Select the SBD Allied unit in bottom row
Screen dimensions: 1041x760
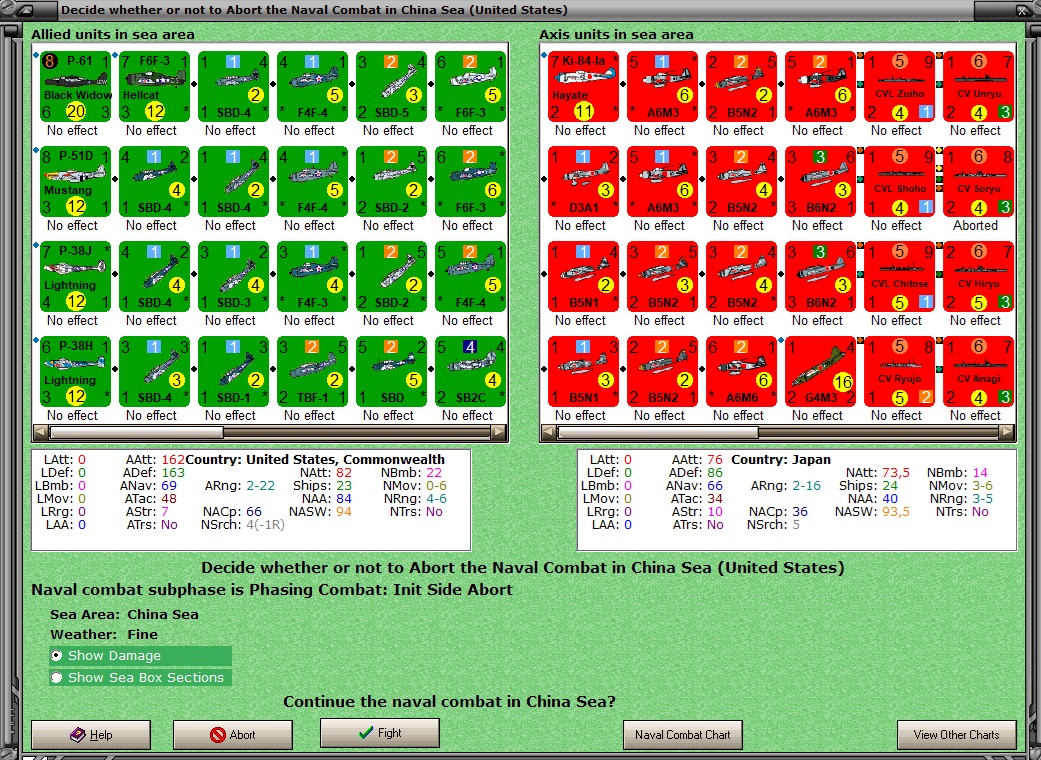click(391, 371)
